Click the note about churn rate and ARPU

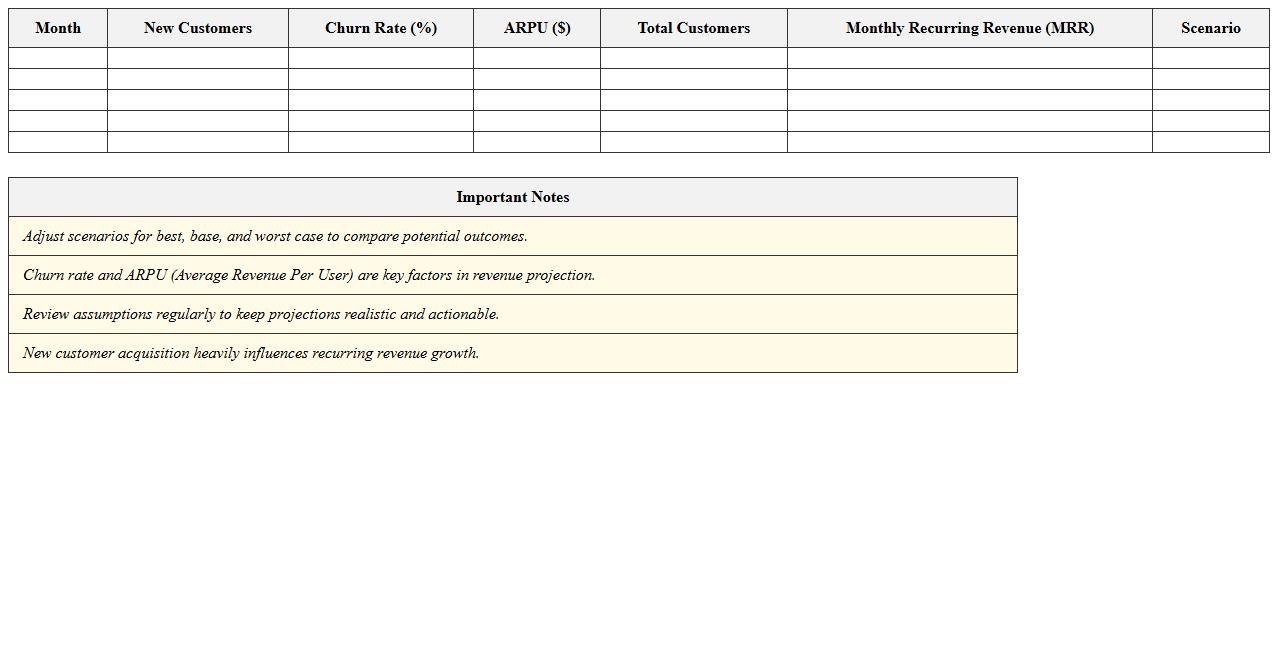(x=309, y=275)
